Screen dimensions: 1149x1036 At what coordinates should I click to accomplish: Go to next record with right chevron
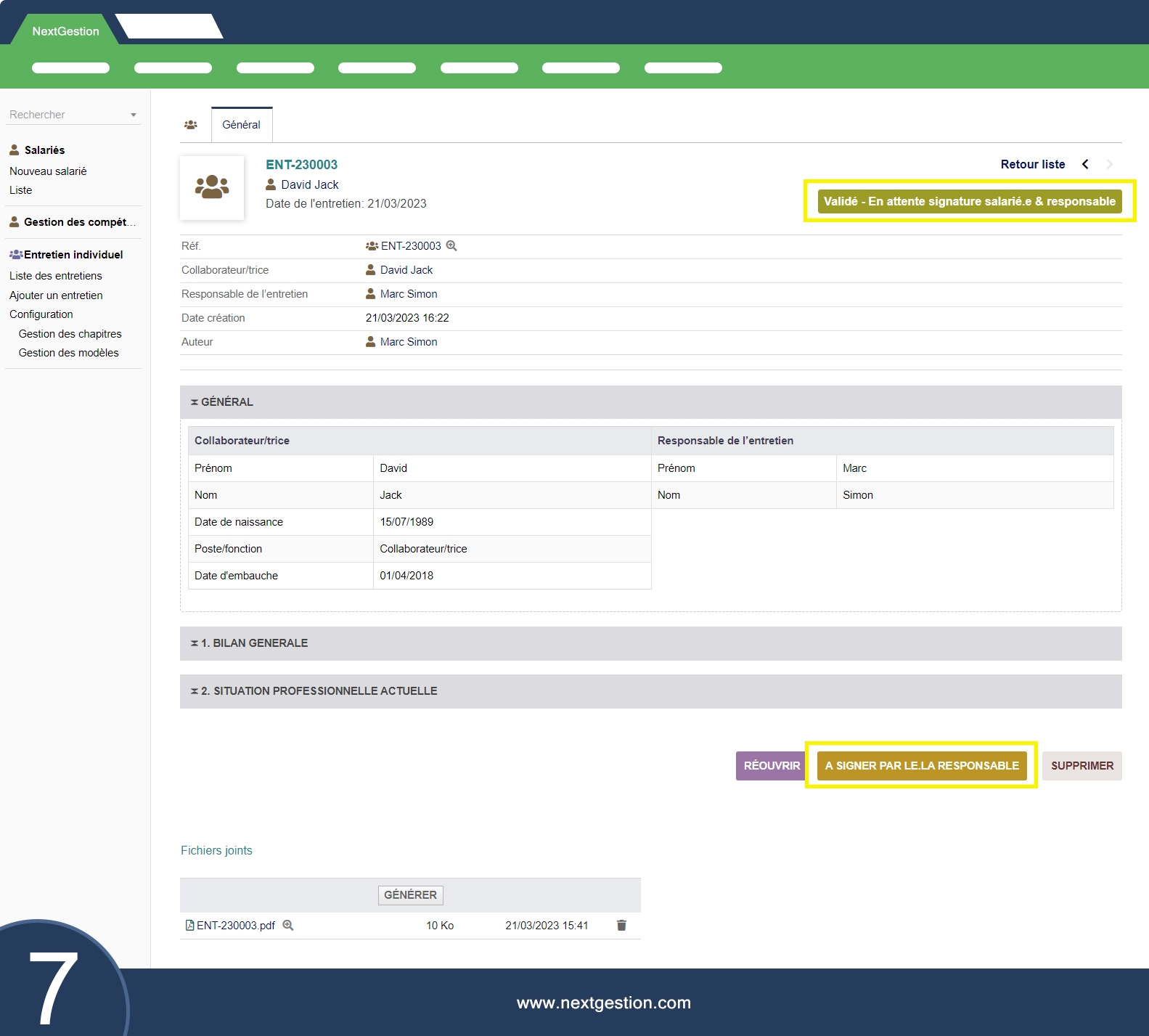click(1109, 164)
